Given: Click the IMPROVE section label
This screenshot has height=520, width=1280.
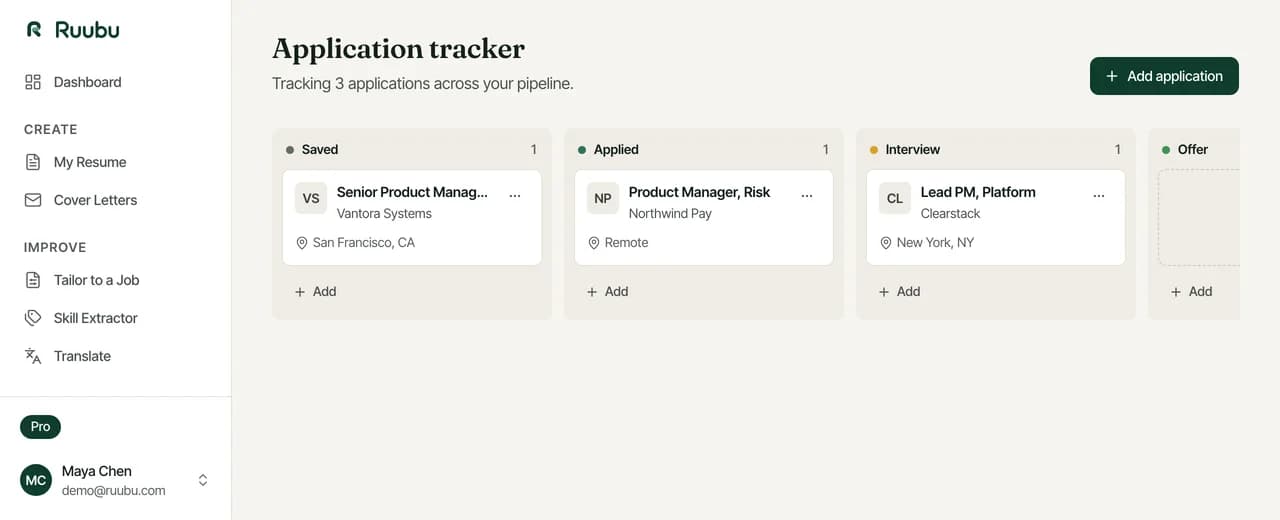Looking at the screenshot, I should pyautogui.click(x=55, y=248).
